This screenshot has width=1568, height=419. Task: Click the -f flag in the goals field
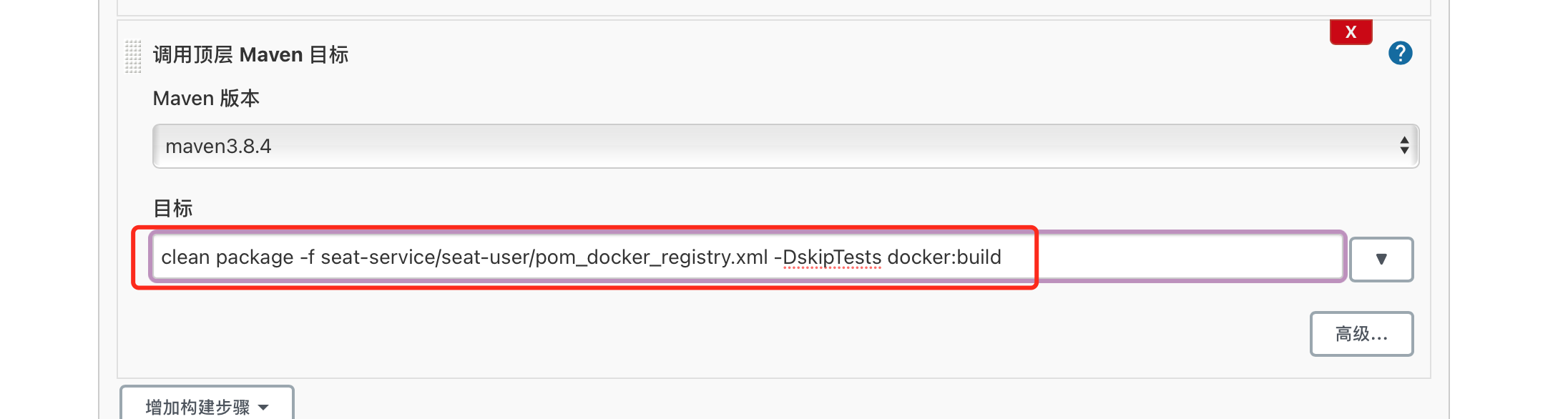(307, 257)
